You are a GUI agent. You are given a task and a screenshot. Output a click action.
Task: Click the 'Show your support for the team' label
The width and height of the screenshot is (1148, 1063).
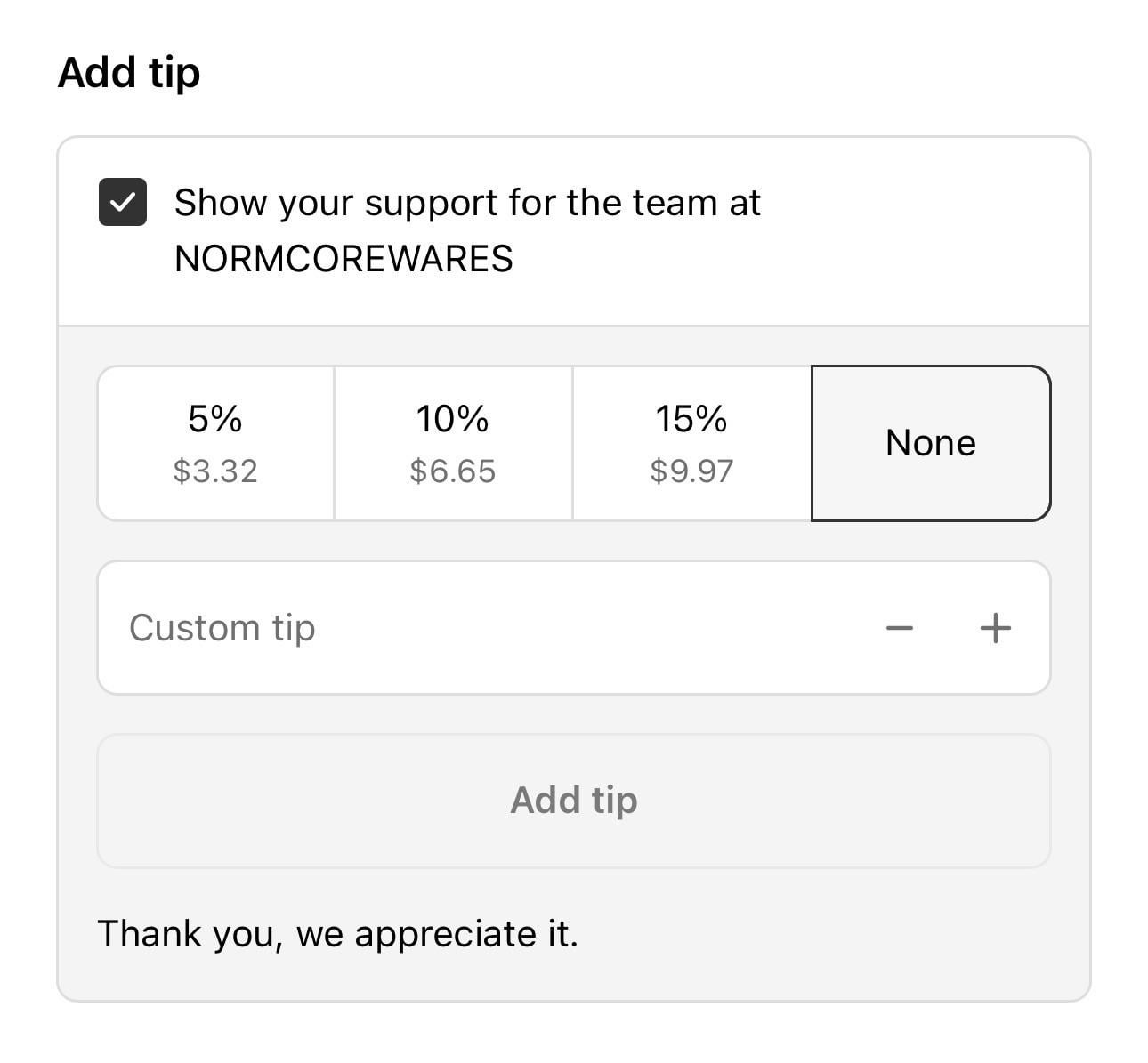coord(467,203)
